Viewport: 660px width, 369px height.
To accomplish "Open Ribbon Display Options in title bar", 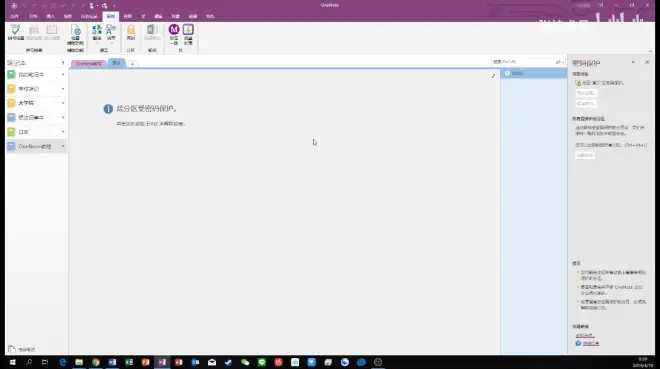I will 601,5.
